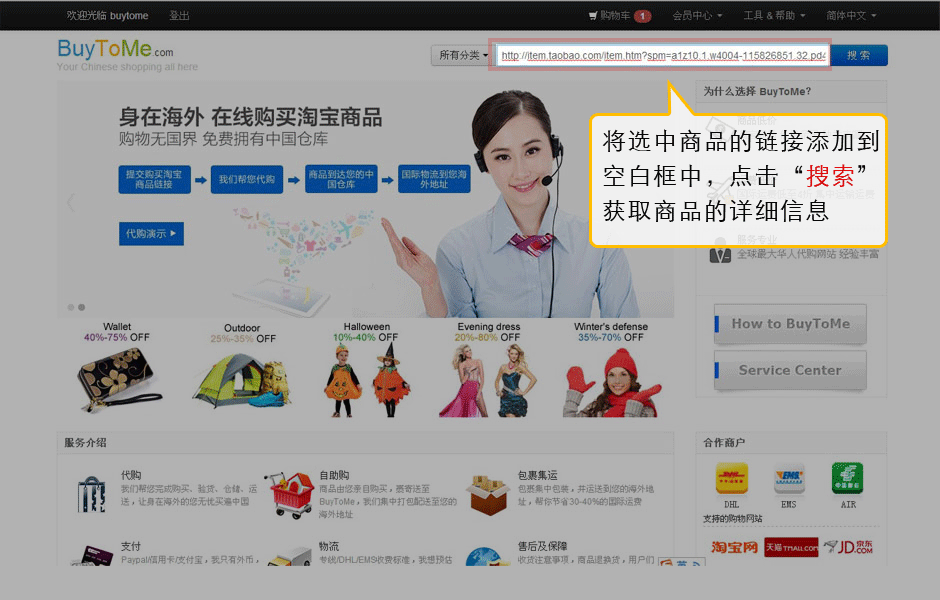940x600 pixels.
Task: Click the China Post AIR logo
Action: click(x=847, y=478)
